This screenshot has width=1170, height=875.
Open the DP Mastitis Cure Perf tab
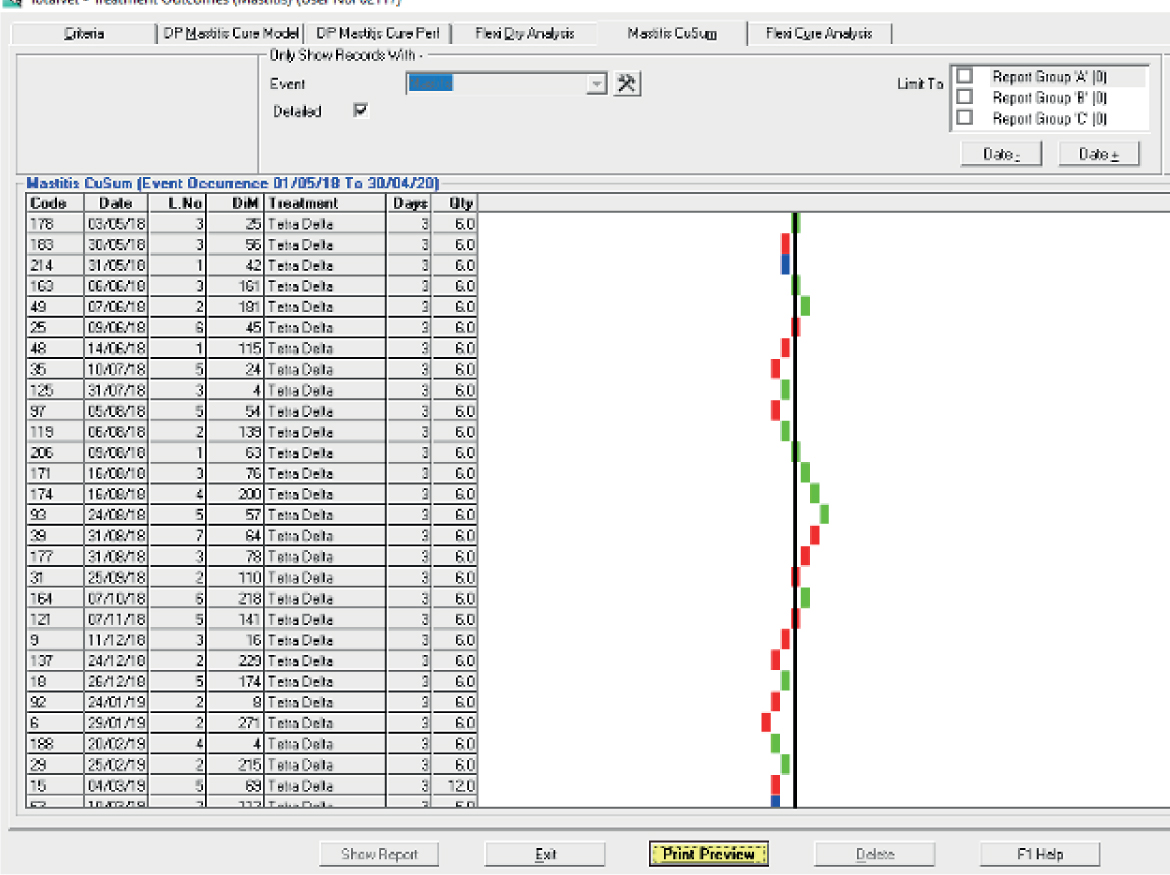point(378,34)
